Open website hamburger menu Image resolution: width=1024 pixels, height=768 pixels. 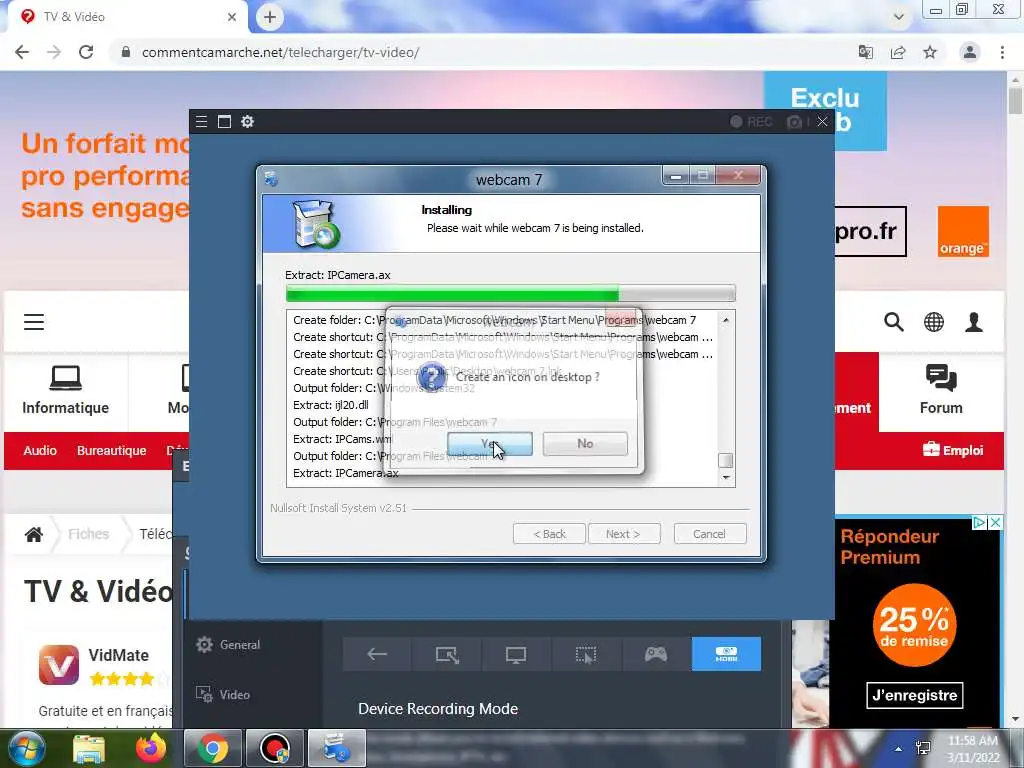(x=34, y=322)
